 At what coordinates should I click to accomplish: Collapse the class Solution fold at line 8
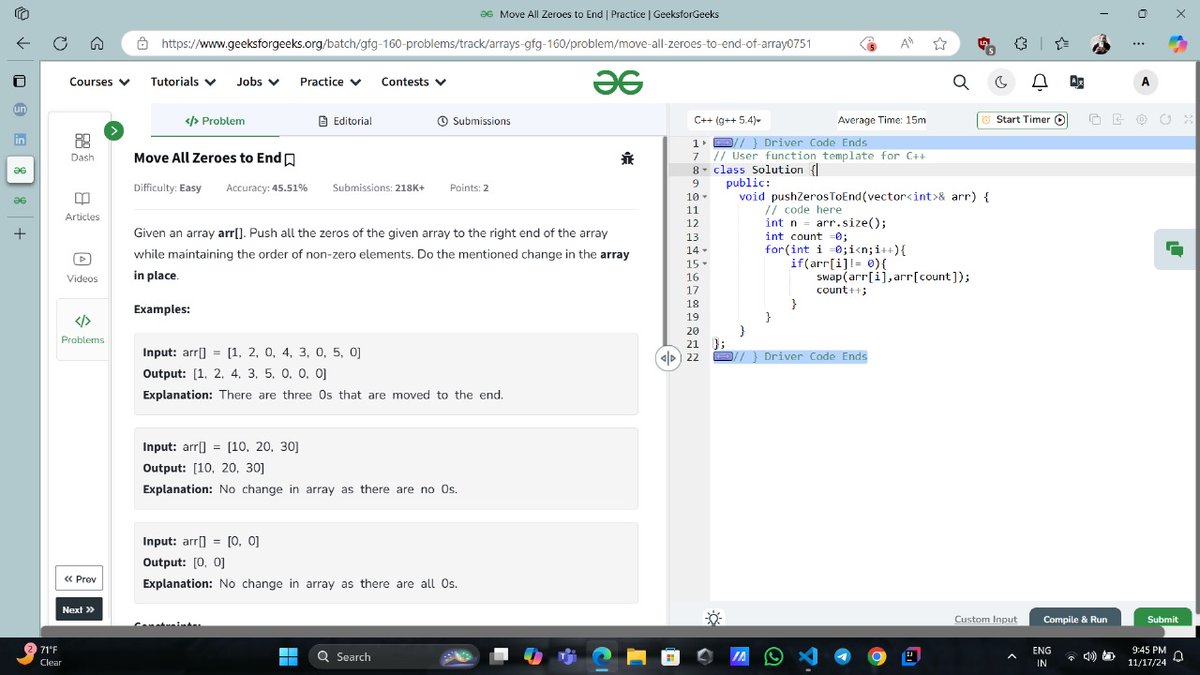click(x=706, y=170)
